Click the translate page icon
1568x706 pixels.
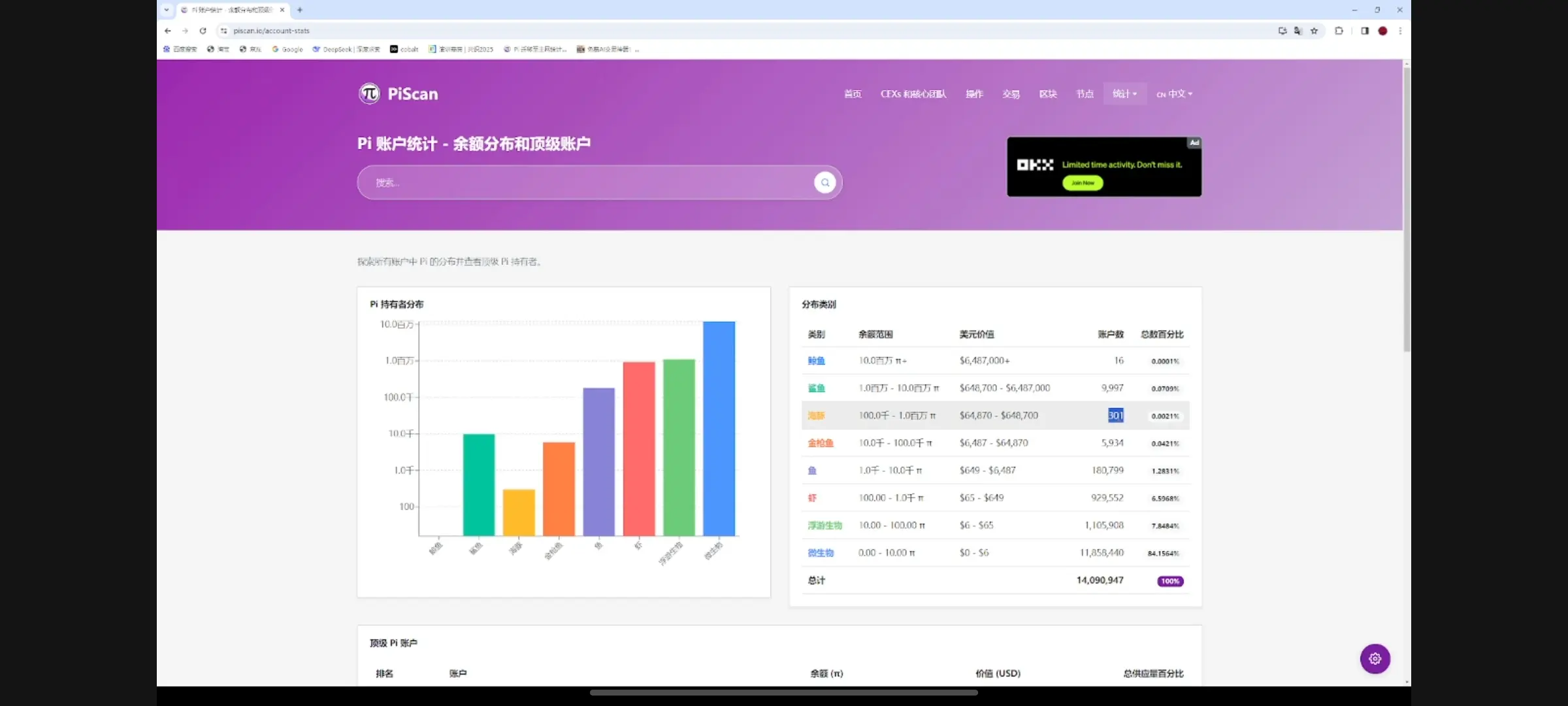1298,31
